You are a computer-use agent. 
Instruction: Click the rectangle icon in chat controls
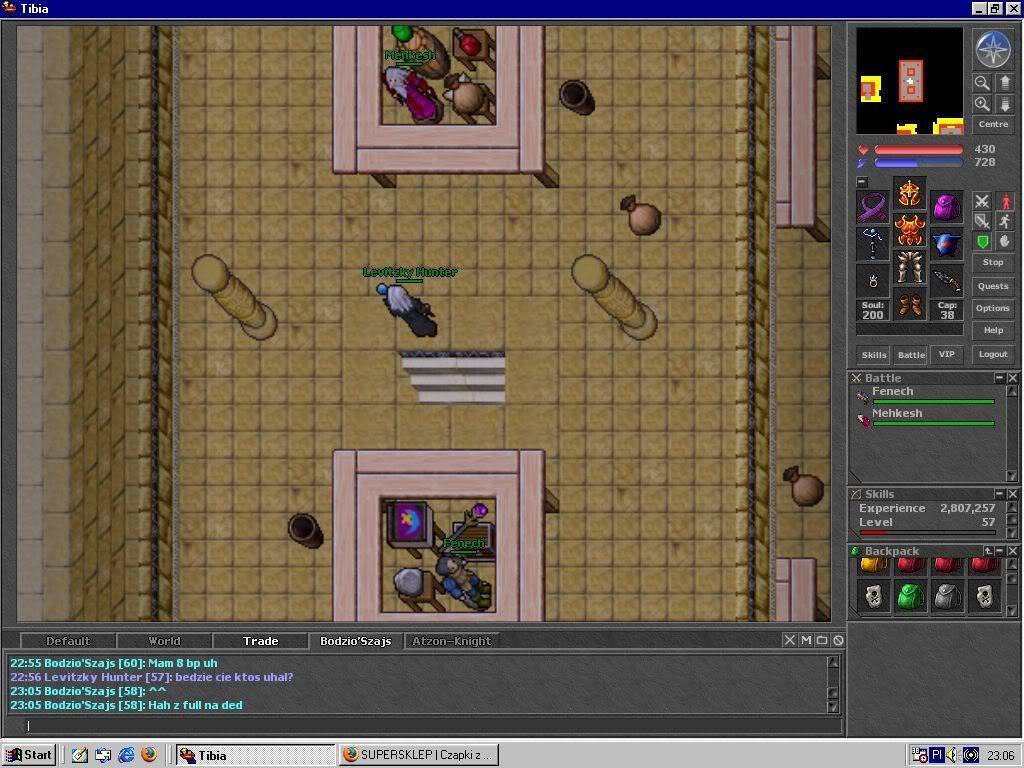(x=822, y=641)
